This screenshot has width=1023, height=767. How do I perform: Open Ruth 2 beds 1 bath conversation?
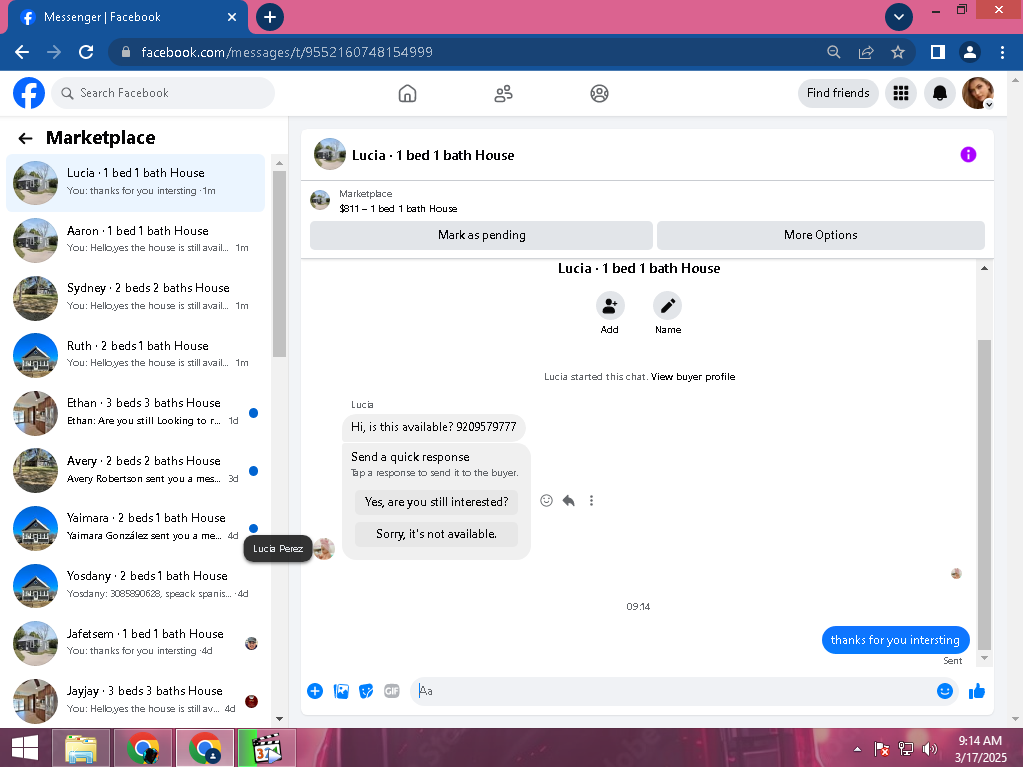[x=136, y=355]
